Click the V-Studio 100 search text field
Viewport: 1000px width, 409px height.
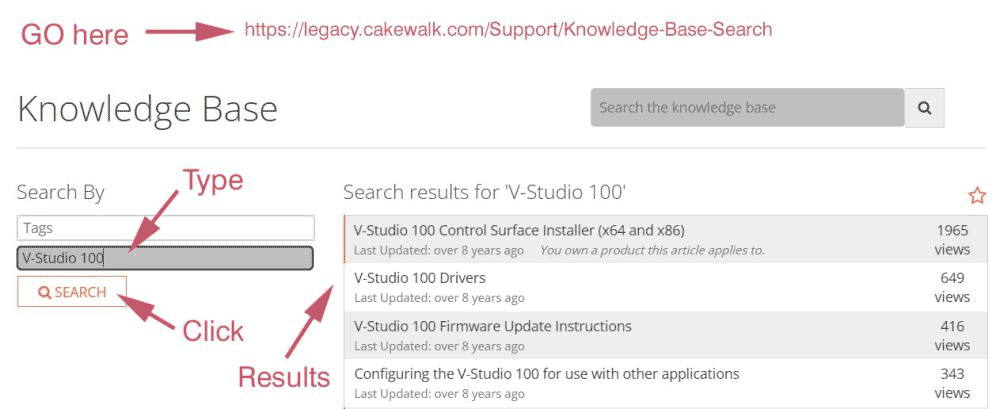pos(165,258)
